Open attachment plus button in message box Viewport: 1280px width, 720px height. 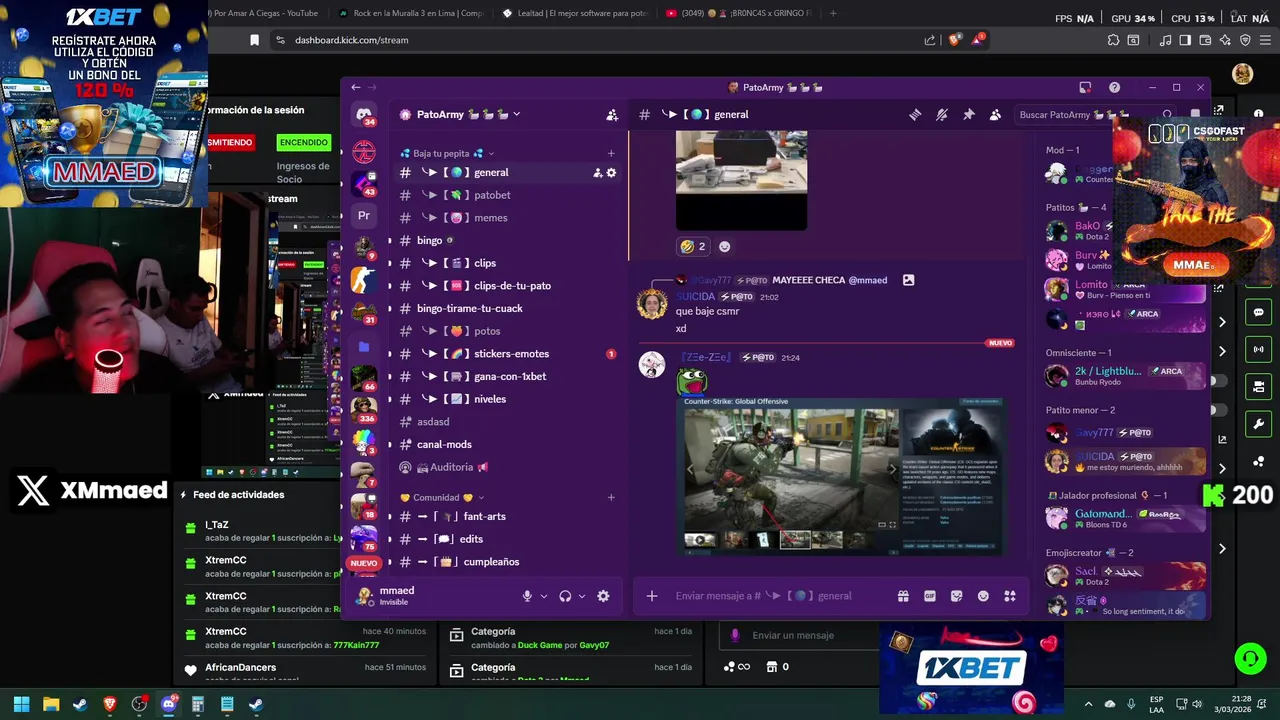tap(652, 596)
